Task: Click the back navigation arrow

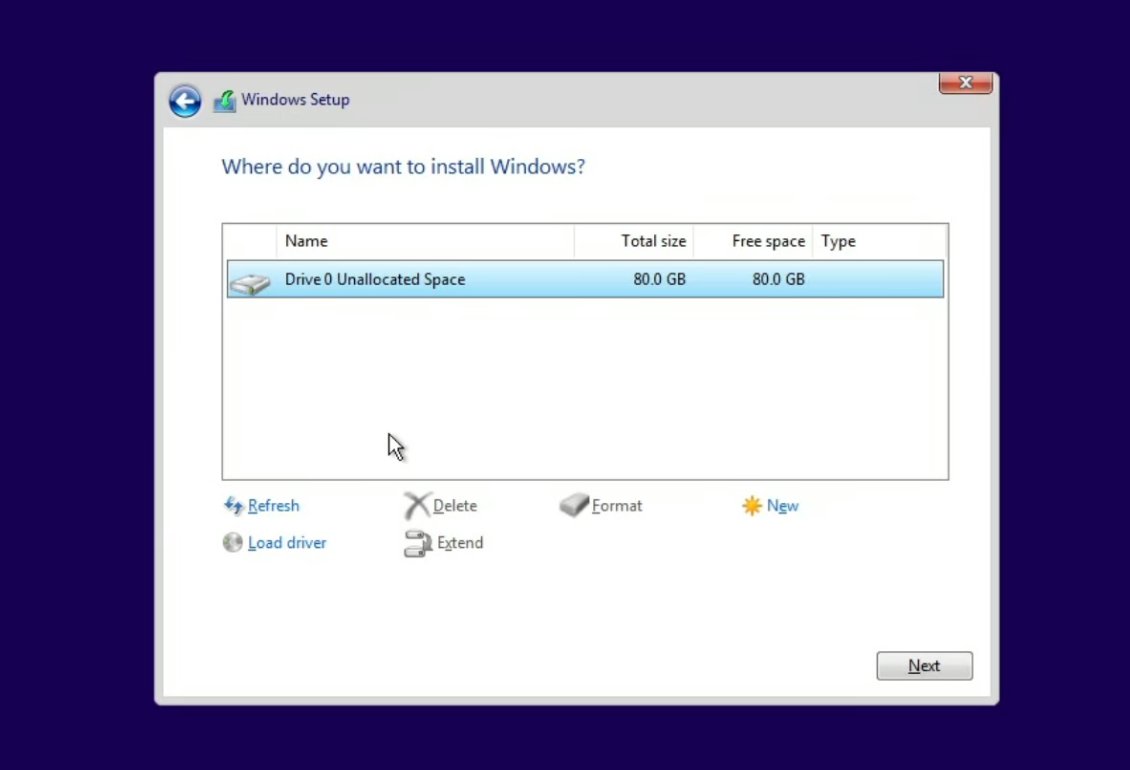Action: coord(185,101)
